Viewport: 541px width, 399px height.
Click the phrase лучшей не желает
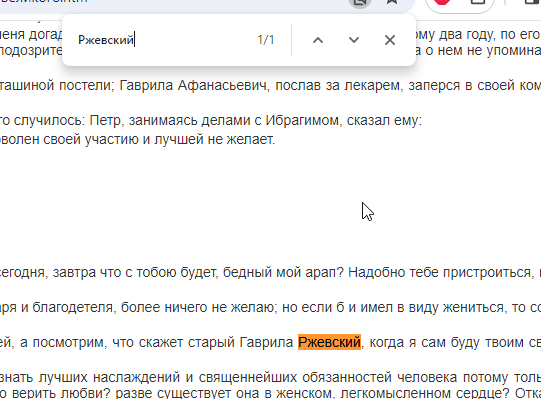(x=214, y=139)
